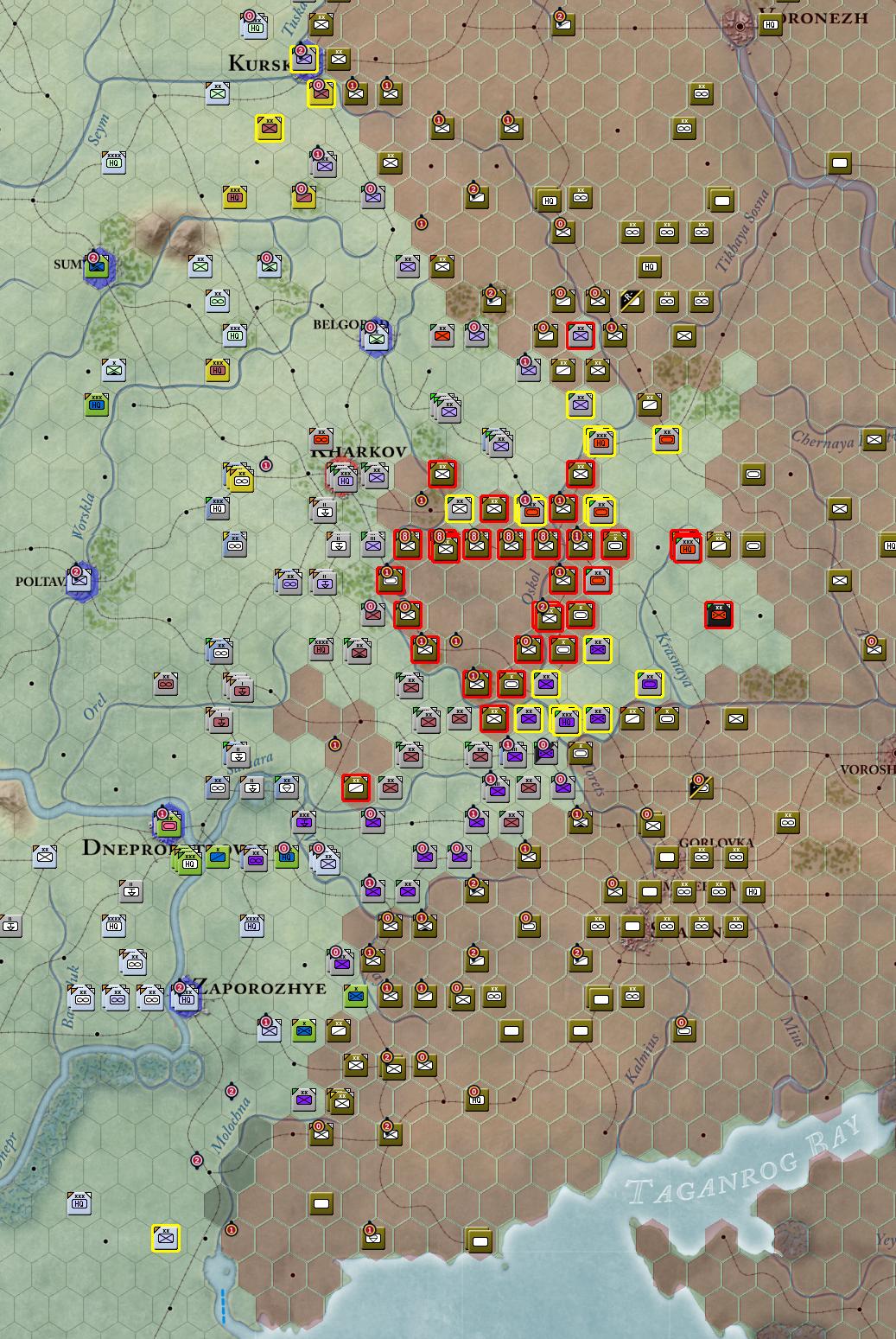Image resolution: width=896 pixels, height=1339 pixels.
Task: Select green counter with blue HQ symbol
Action: 97,405
